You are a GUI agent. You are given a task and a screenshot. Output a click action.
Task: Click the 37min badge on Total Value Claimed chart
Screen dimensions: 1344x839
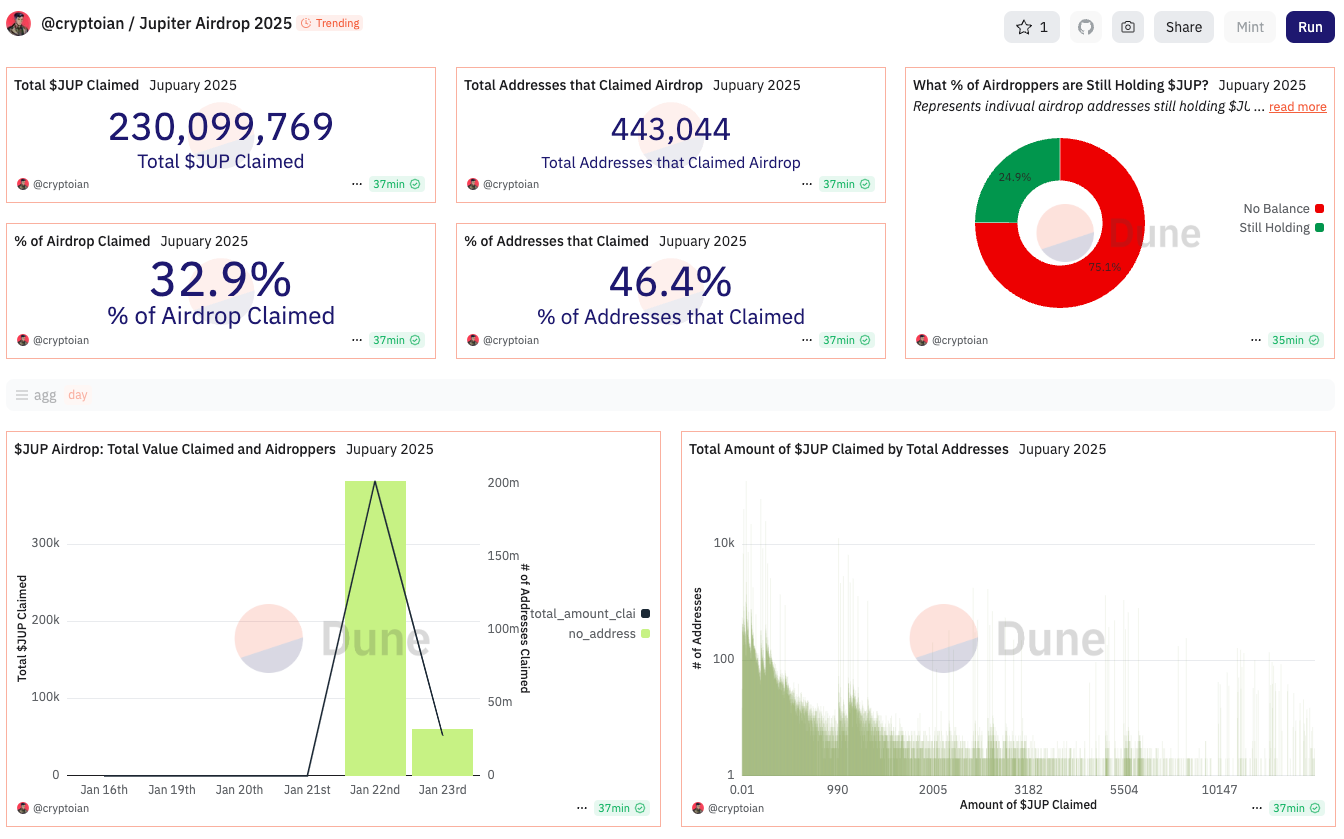click(x=622, y=808)
